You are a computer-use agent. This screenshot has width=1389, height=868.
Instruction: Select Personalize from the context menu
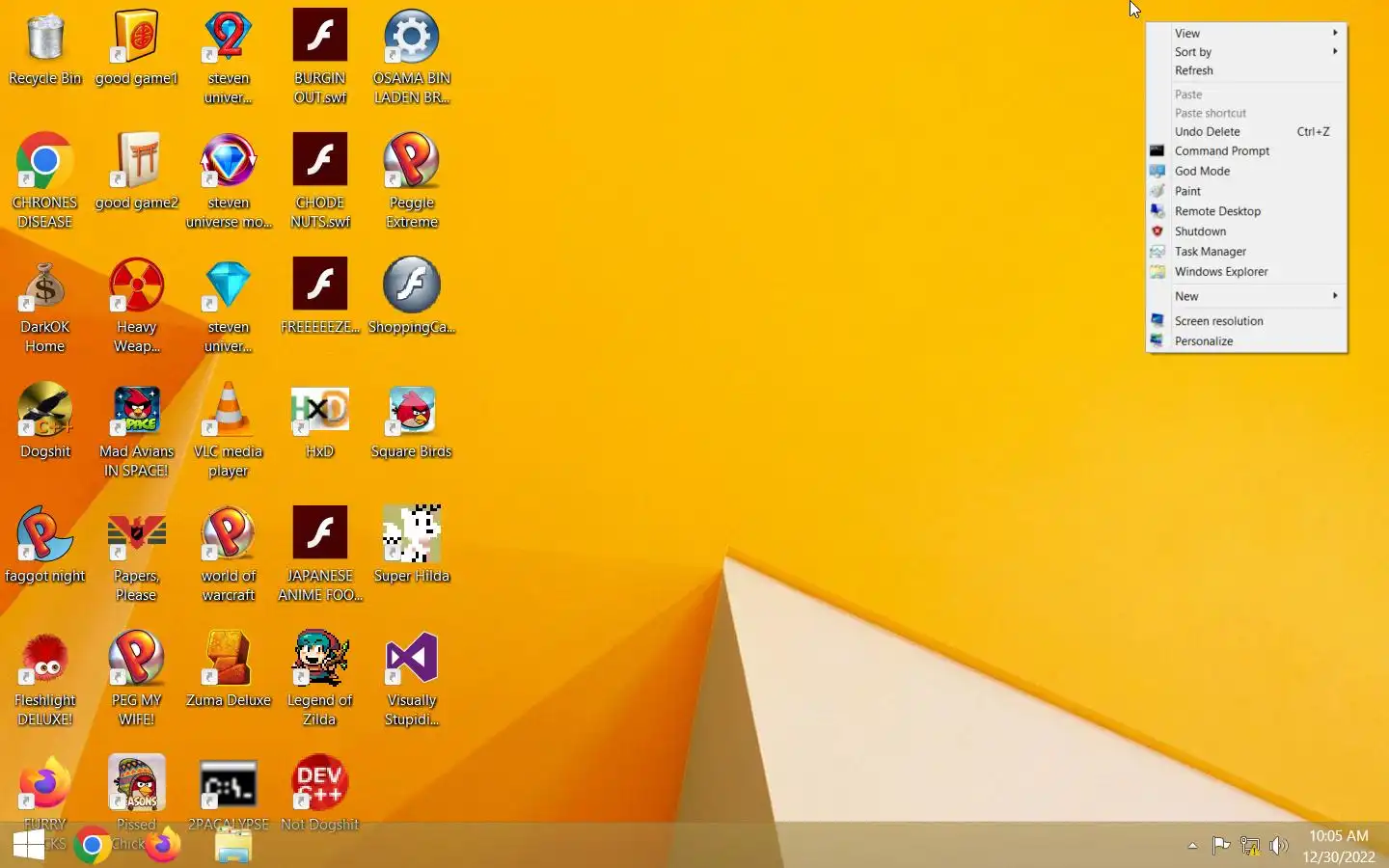click(x=1246, y=341)
